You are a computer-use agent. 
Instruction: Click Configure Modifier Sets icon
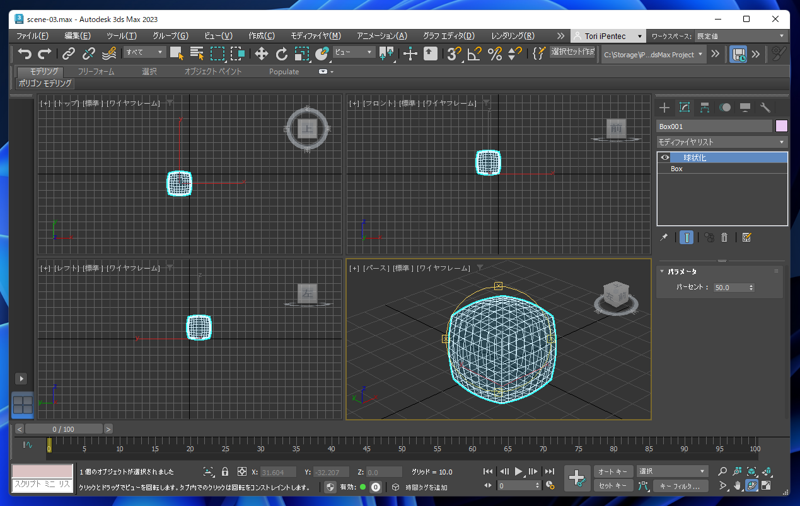tap(746, 238)
